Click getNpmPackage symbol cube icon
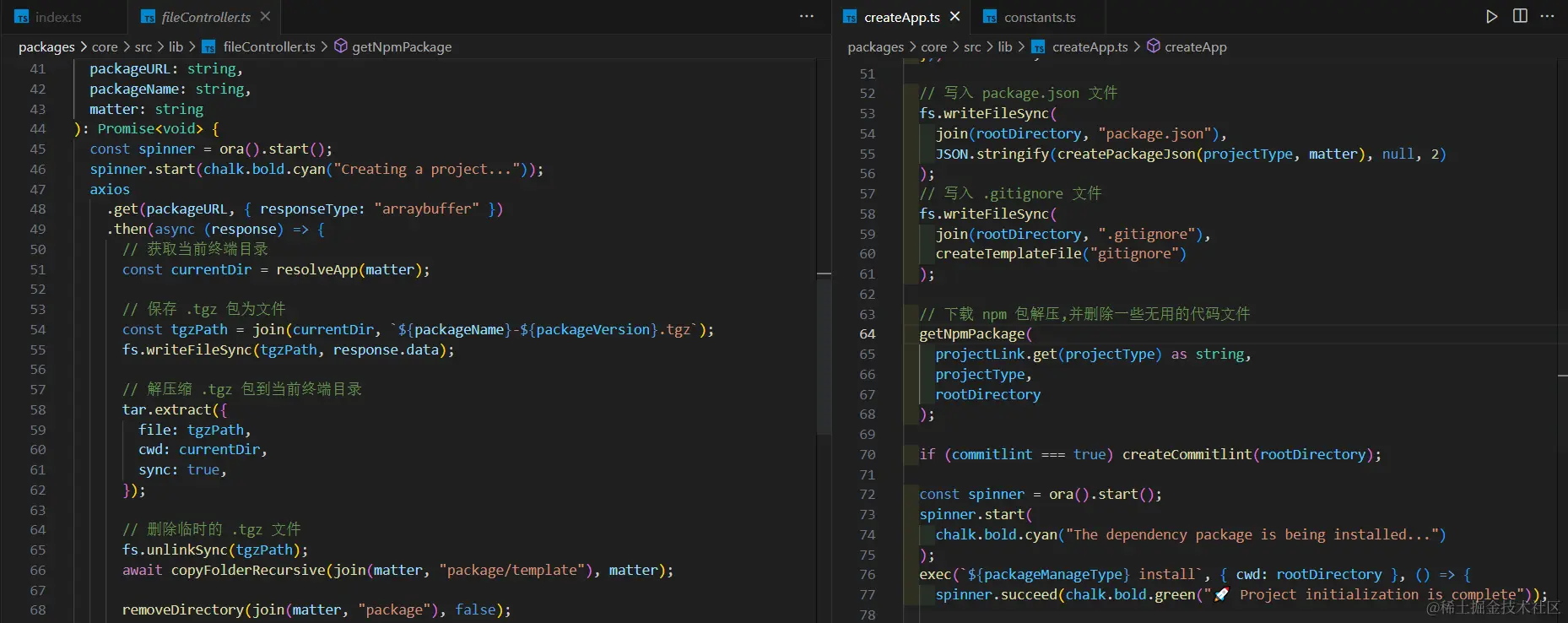The width and height of the screenshot is (1568, 623). click(341, 46)
